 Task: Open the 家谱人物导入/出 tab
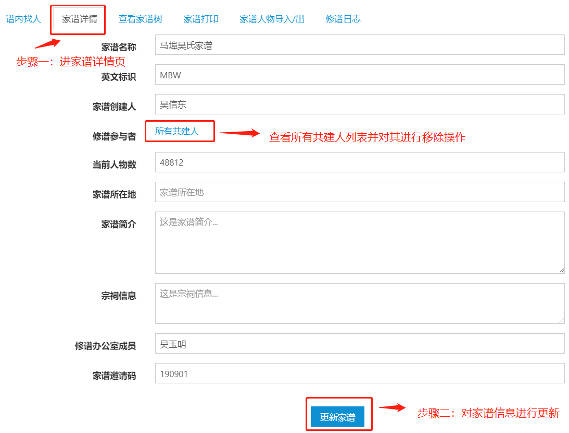[272, 19]
